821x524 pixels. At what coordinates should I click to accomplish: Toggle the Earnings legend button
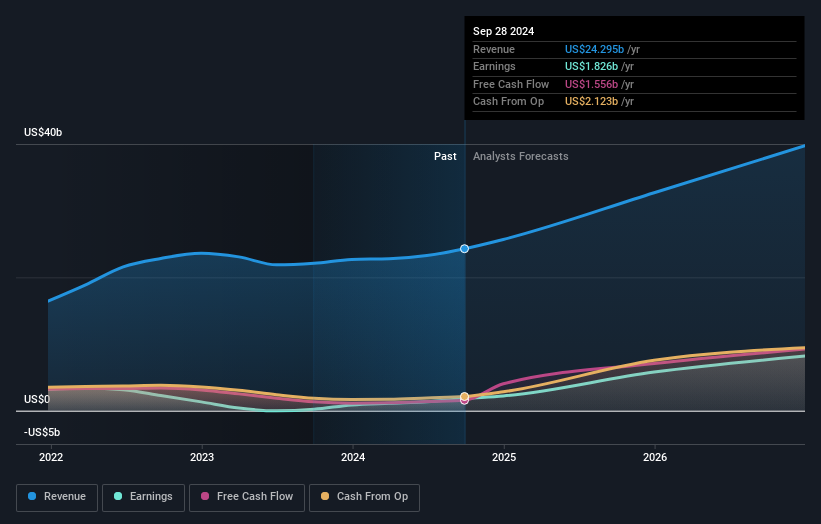pyautogui.click(x=143, y=497)
